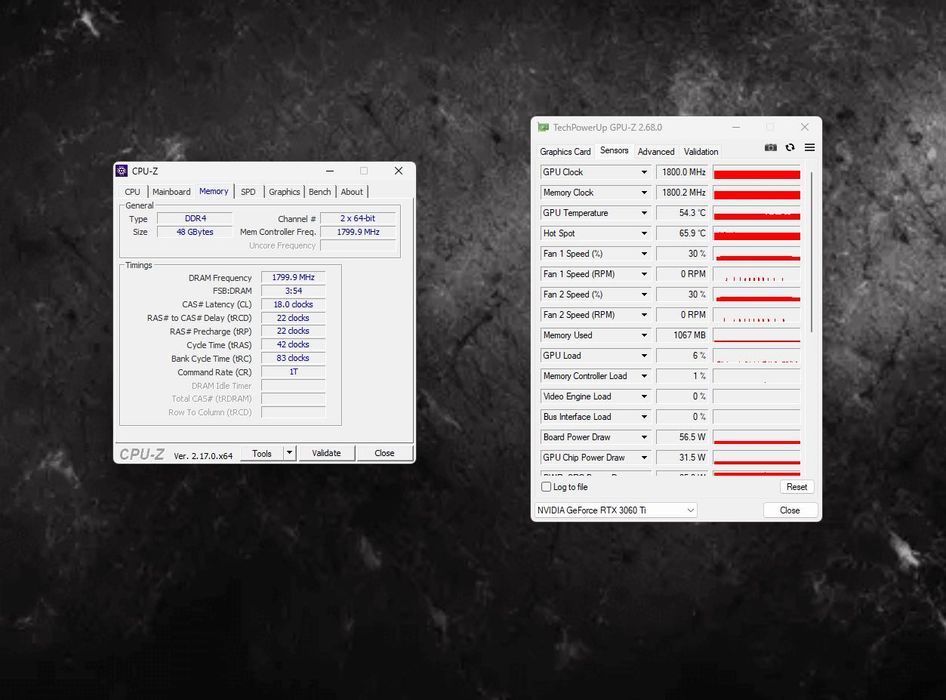The height and width of the screenshot is (700, 946).
Task: Click the CAS# Latency 18.0 clocks value
Action: [293, 304]
